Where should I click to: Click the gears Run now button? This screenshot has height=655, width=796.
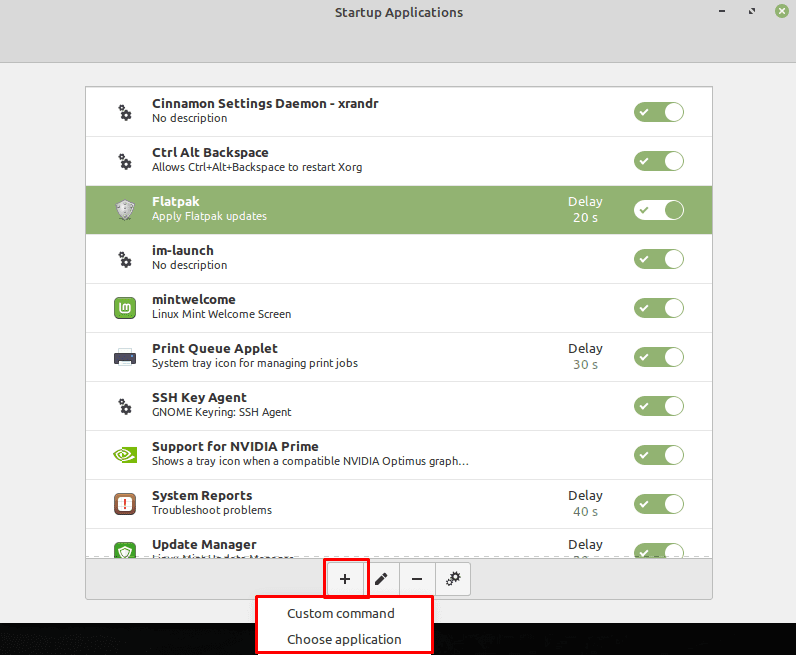[453, 579]
